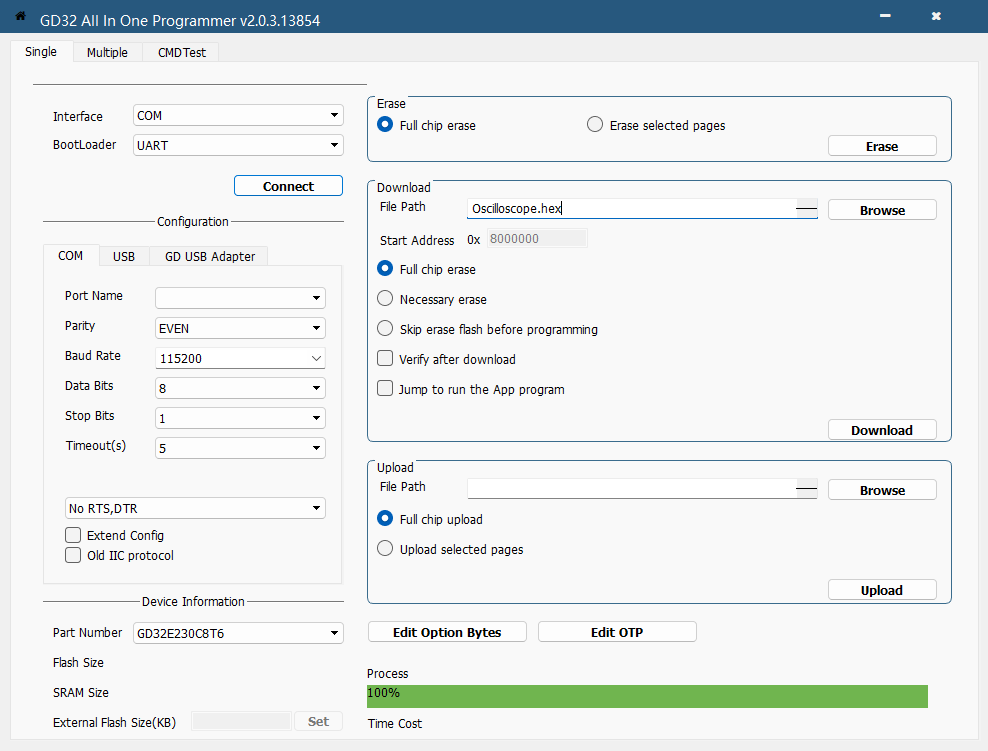Expand the Port Name dropdown
This screenshot has width=988, height=751.
240,298
